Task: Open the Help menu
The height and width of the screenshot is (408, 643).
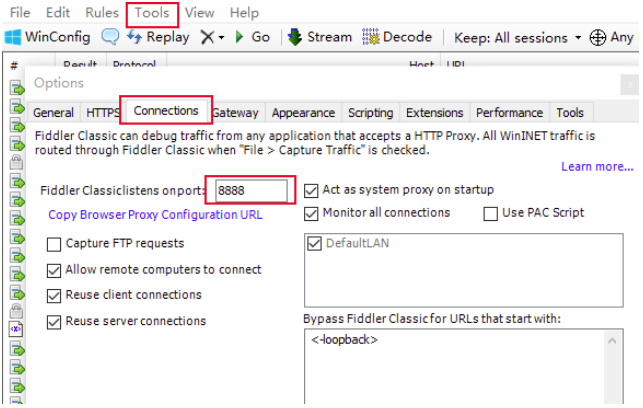Action: tap(244, 13)
